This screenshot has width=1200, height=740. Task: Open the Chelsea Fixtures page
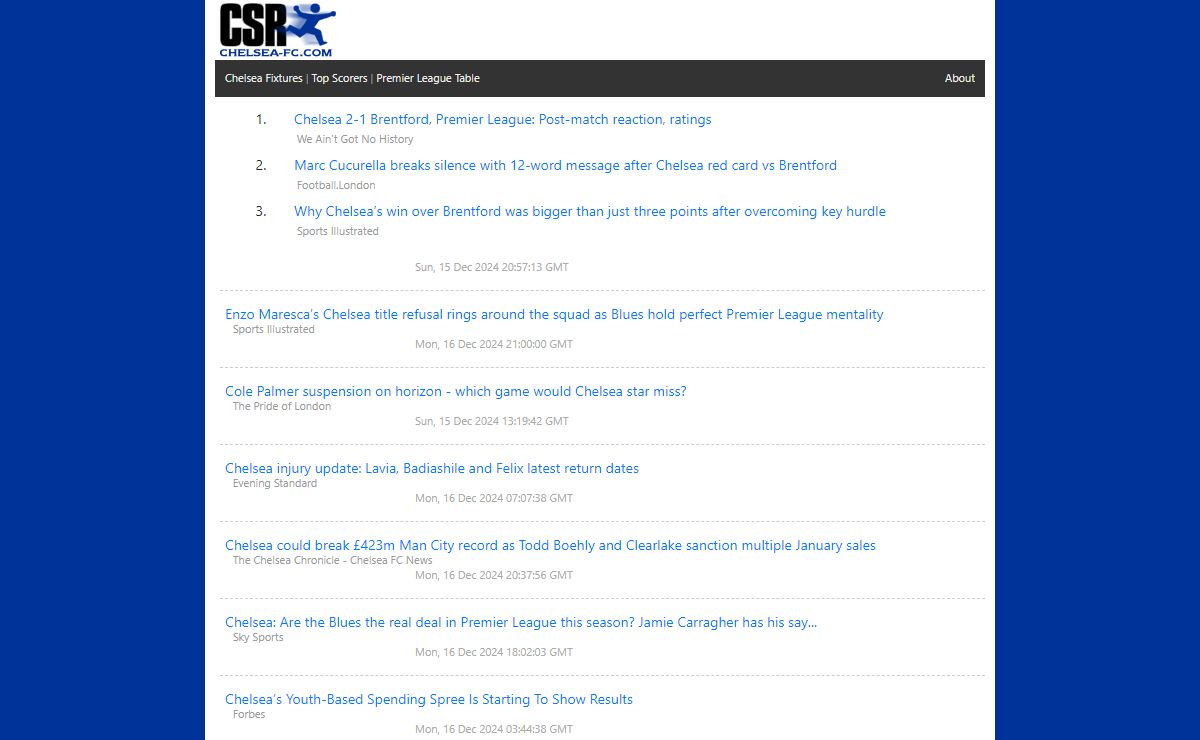click(264, 78)
